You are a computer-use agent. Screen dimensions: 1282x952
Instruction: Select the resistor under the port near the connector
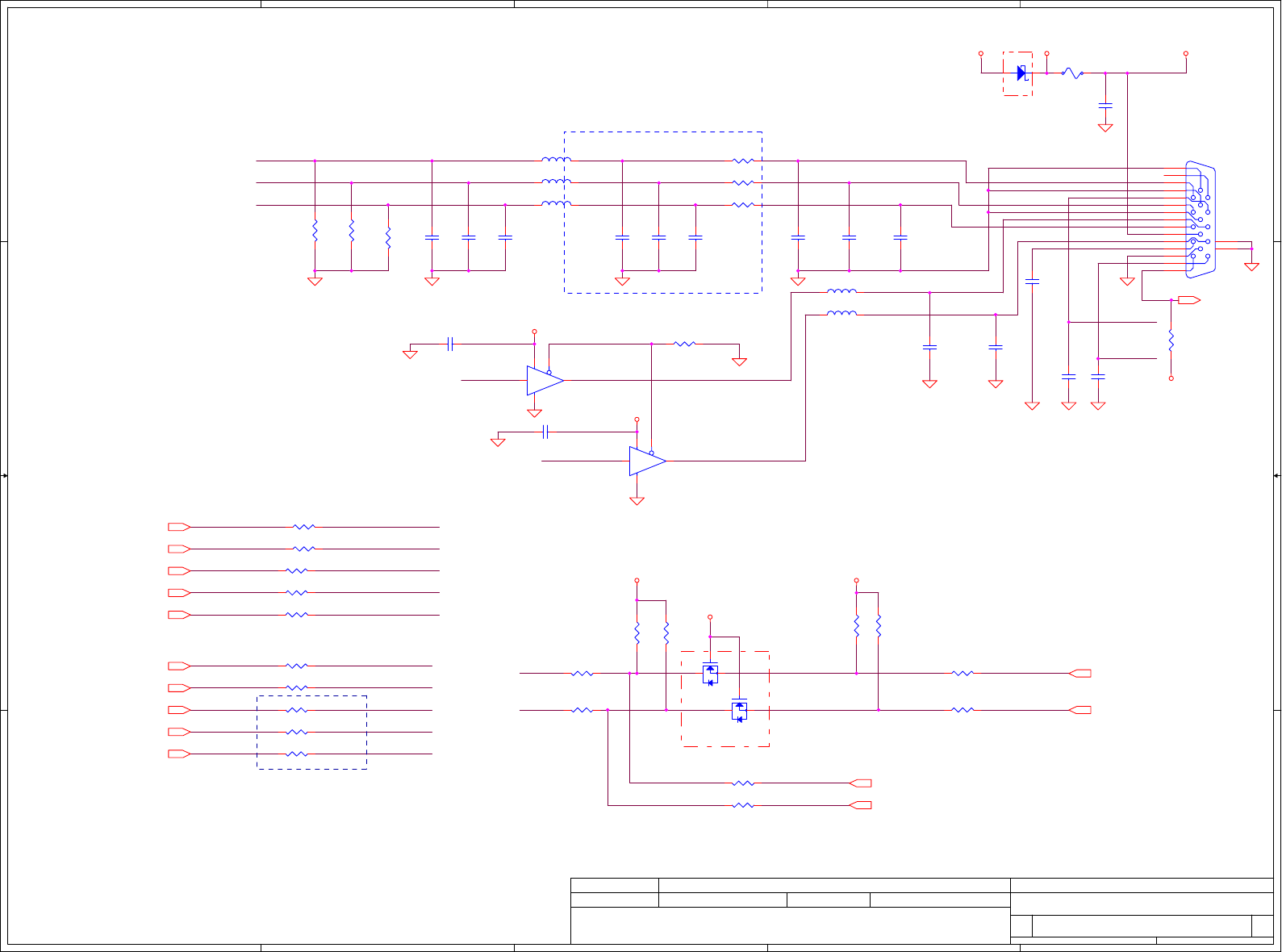[1171, 341]
